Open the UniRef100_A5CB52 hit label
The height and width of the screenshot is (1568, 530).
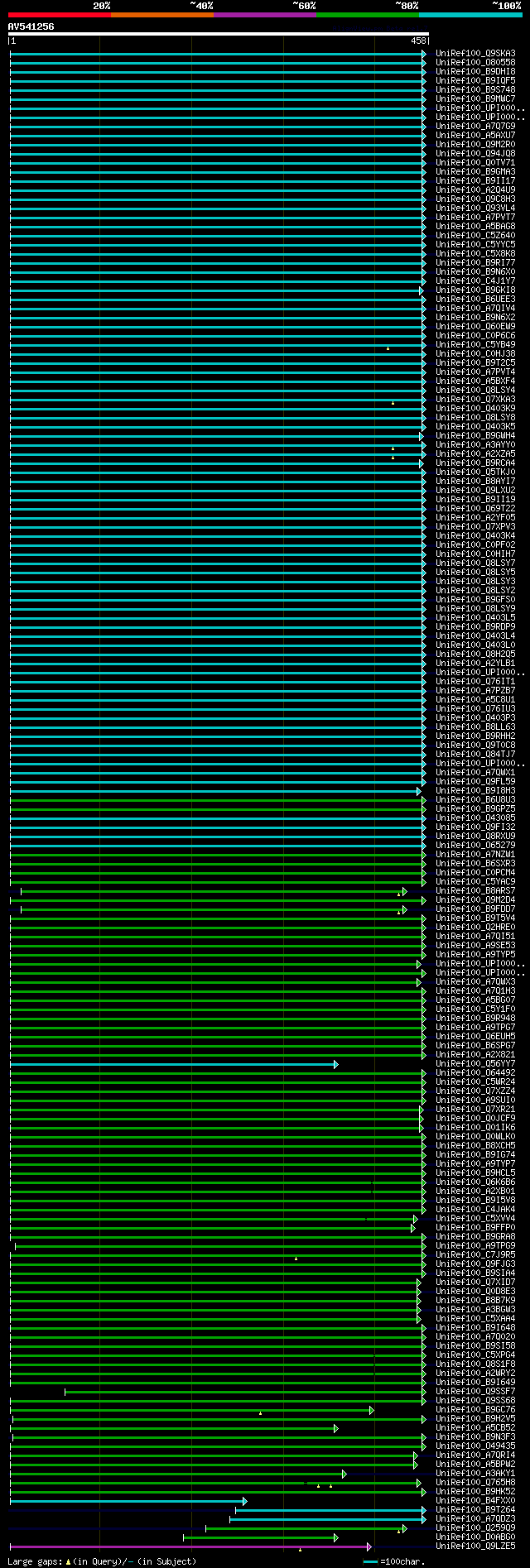point(475,1428)
